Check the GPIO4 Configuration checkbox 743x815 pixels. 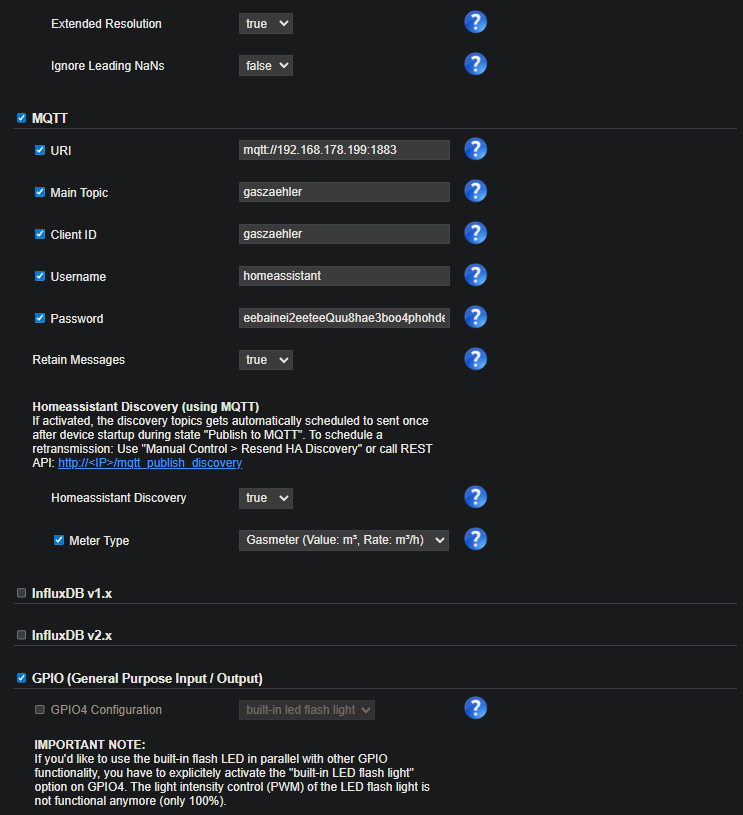40,710
